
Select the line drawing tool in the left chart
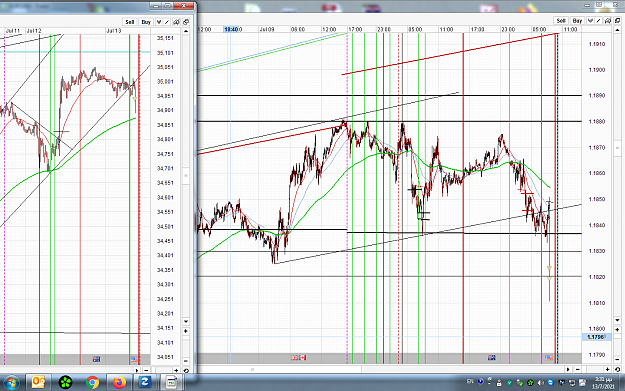coord(167,22)
